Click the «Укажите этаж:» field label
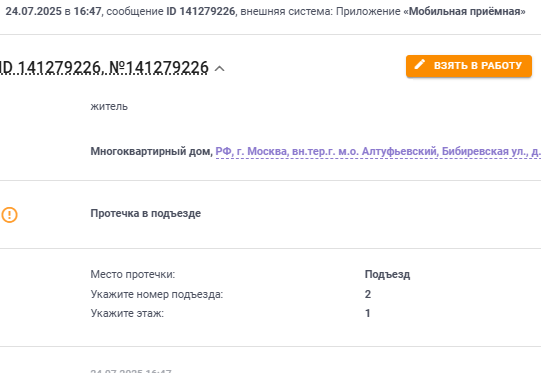Screen dimensions: 541x373 [127, 313]
